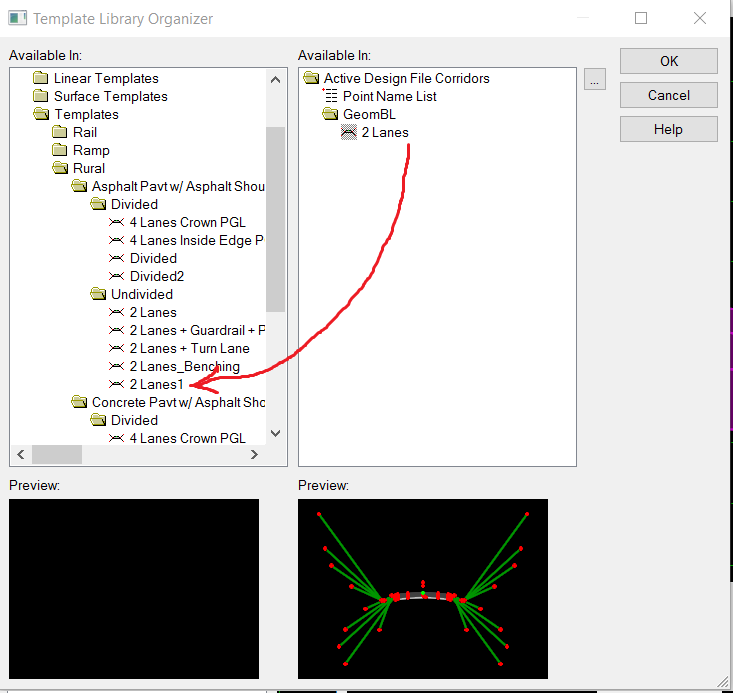Select Active Design File Corridors label
The width and height of the screenshot is (733, 693).
click(x=407, y=78)
